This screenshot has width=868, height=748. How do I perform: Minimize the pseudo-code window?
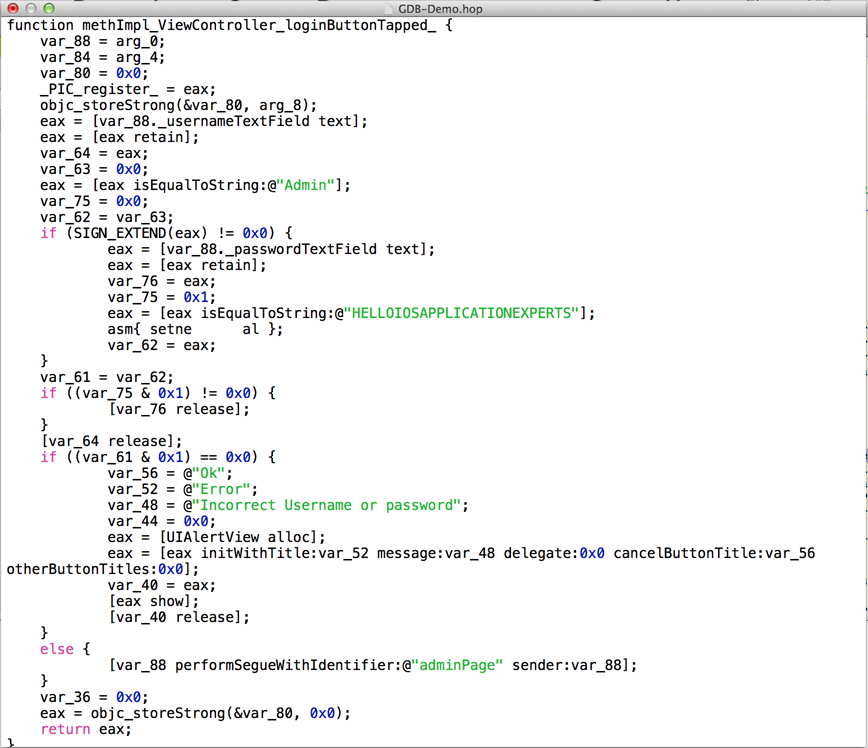[x=29, y=8]
